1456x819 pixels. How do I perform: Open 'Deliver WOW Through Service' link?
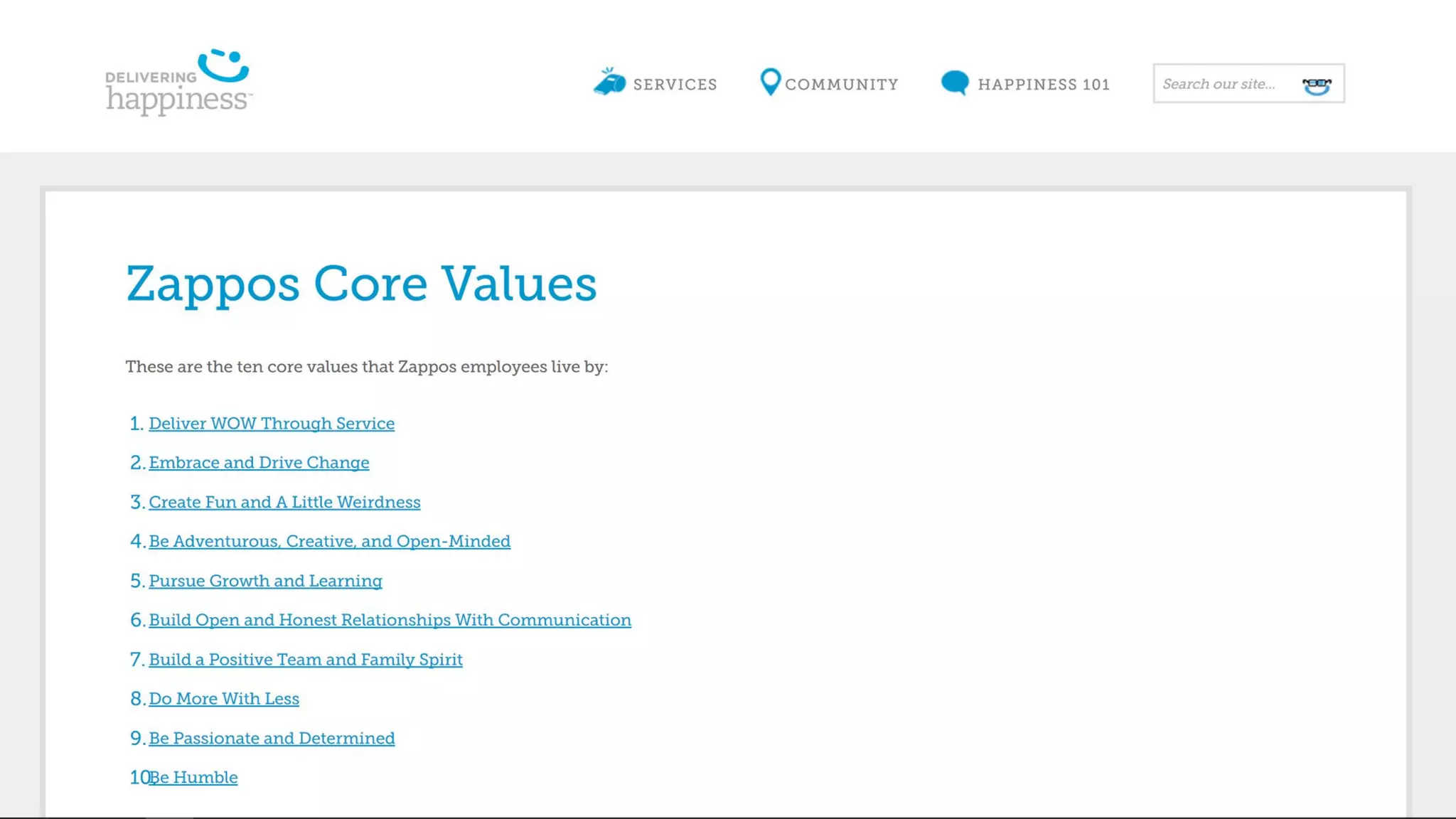coord(272,424)
